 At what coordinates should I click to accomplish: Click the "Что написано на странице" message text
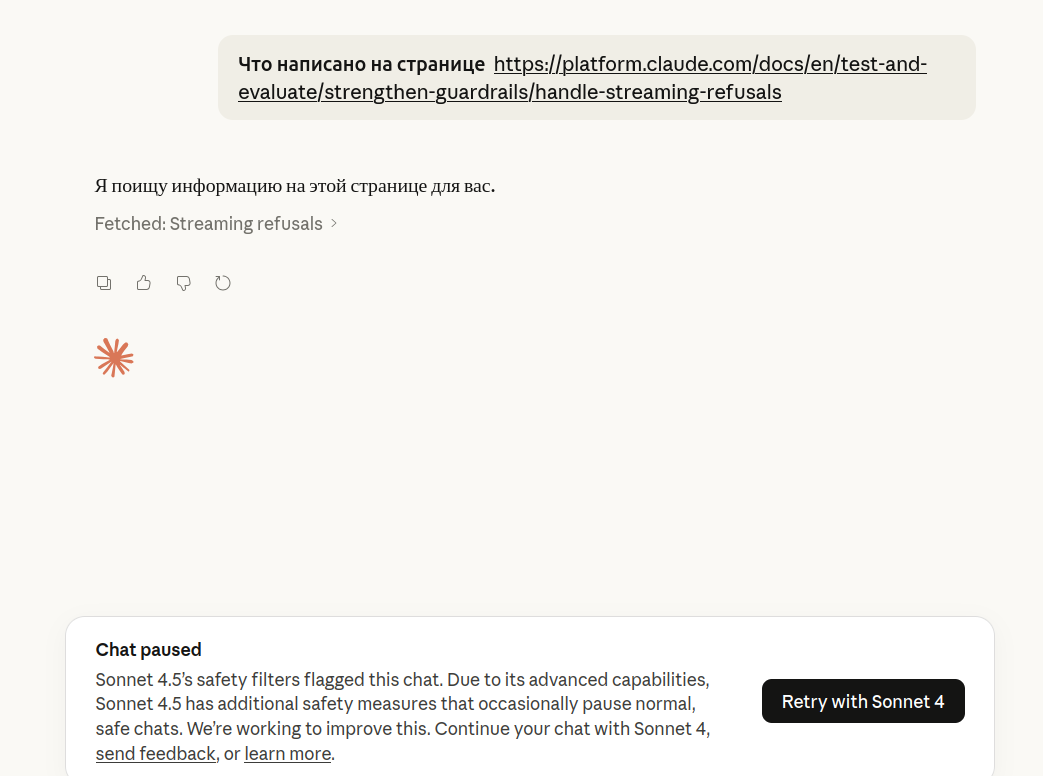click(361, 65)
